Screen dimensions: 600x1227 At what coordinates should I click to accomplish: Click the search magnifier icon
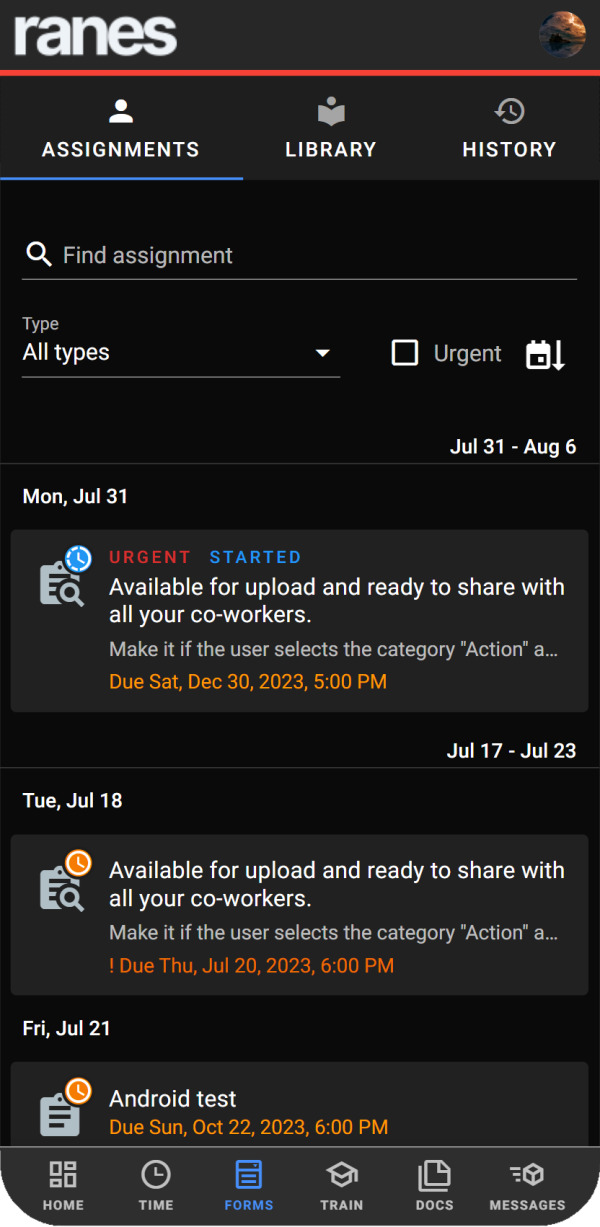pos(39,255)
